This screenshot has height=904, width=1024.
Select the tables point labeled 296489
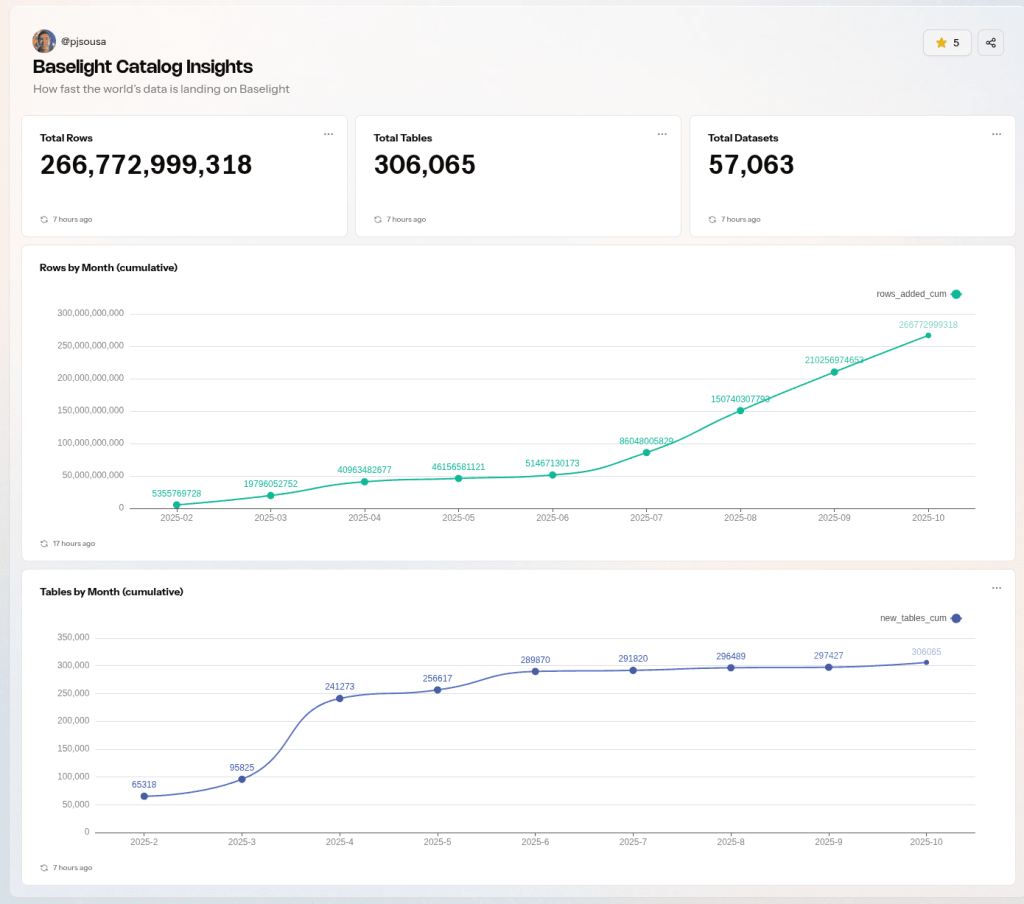click(731, 668)
